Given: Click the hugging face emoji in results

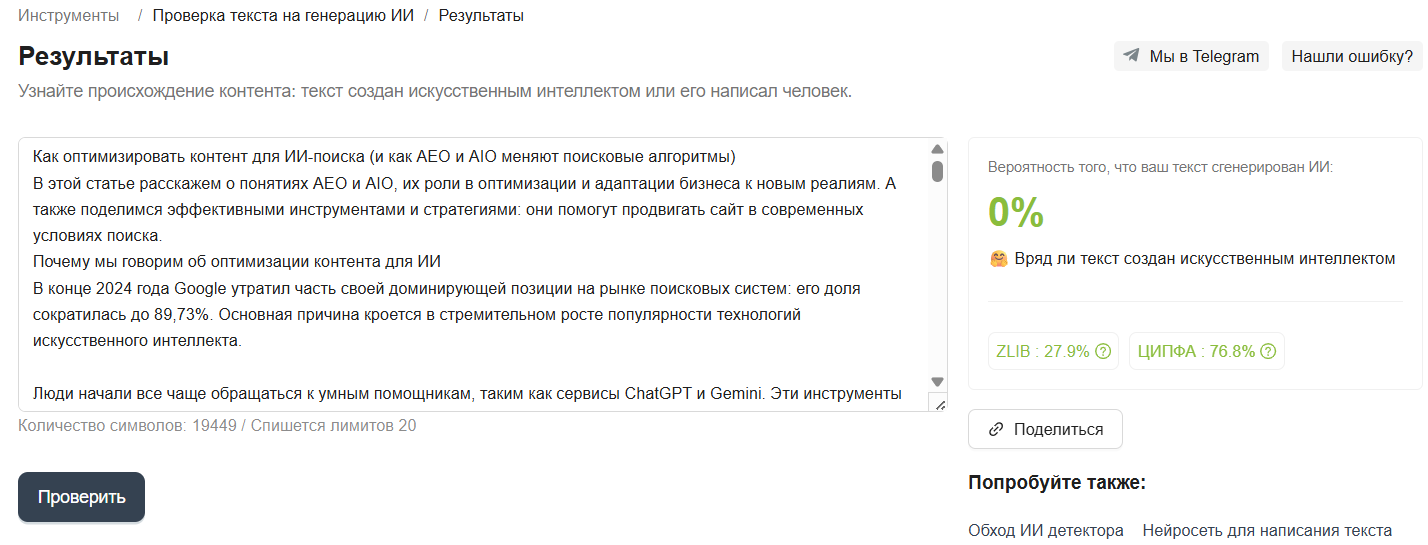Looking at the screenshot, I should coord(997,259).
